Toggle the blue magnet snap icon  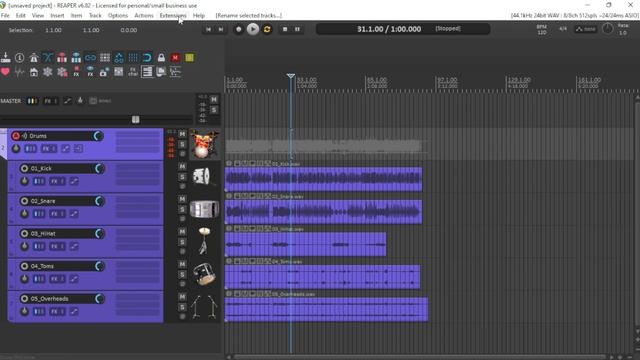[x=147, y=58]
